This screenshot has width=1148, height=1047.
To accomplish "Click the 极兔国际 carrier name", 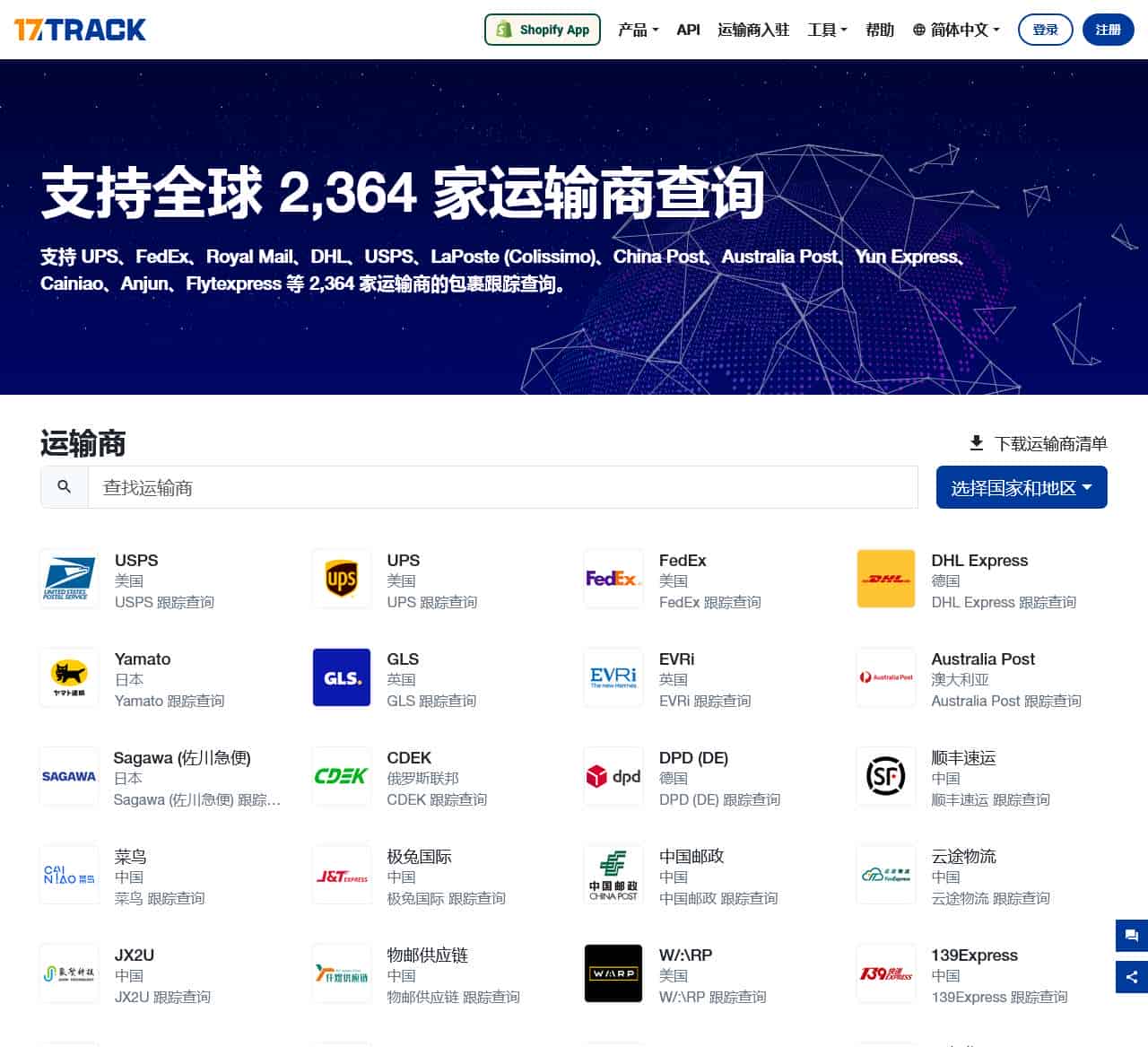I will [x=419, y=856].
